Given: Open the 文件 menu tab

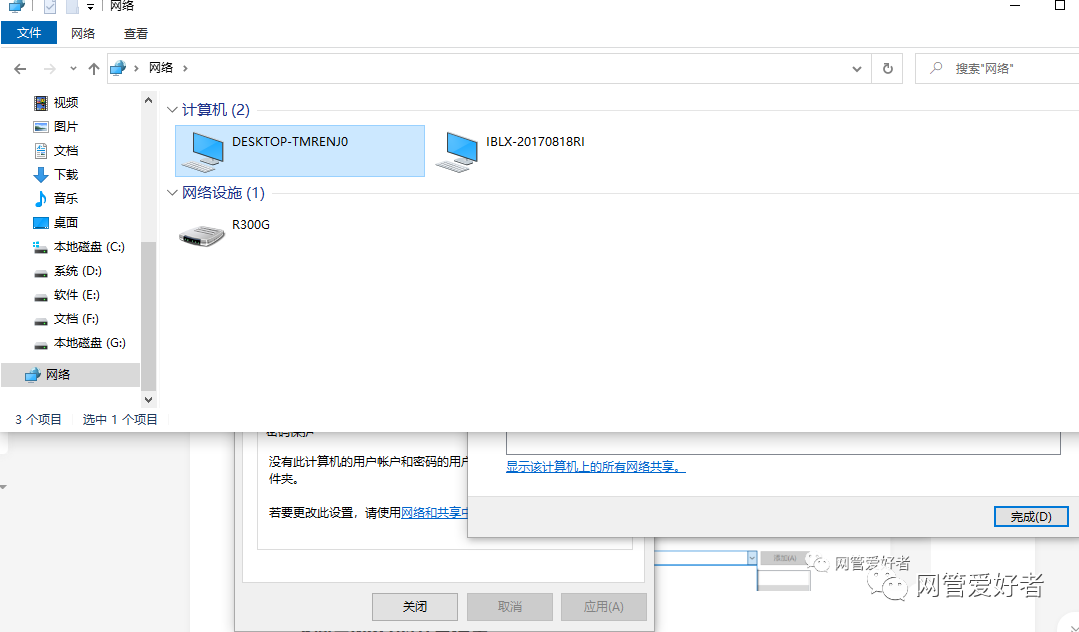Looking at the screenshot, I should [x=29, y=33].
